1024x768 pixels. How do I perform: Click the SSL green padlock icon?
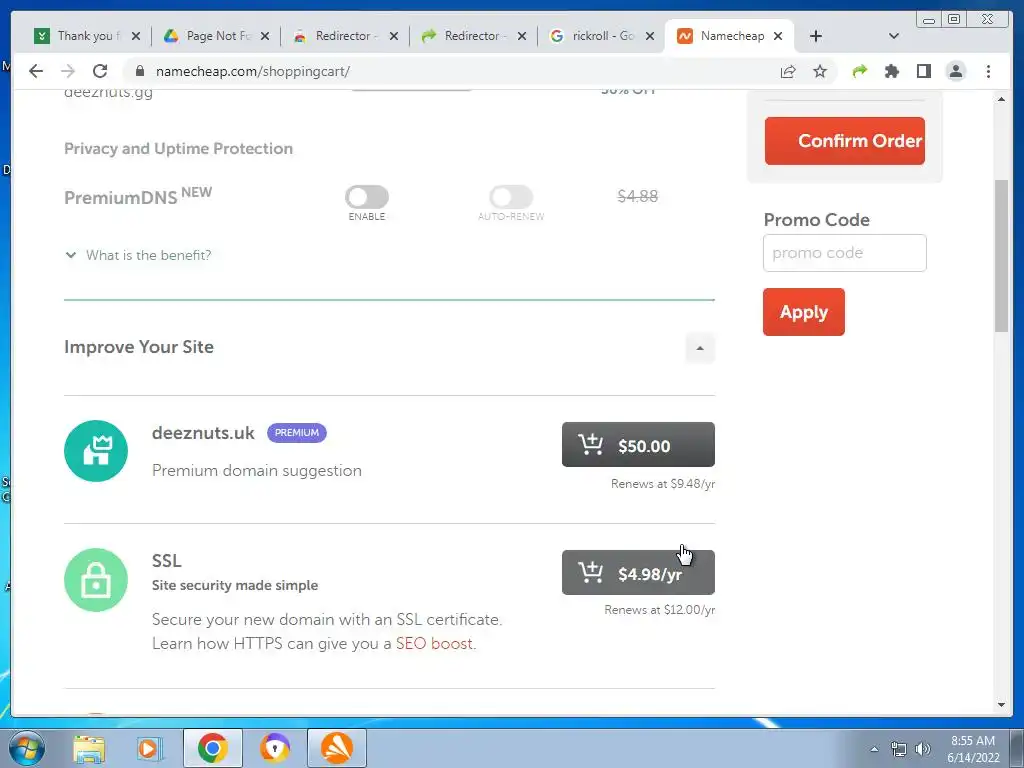click(96, 580)
